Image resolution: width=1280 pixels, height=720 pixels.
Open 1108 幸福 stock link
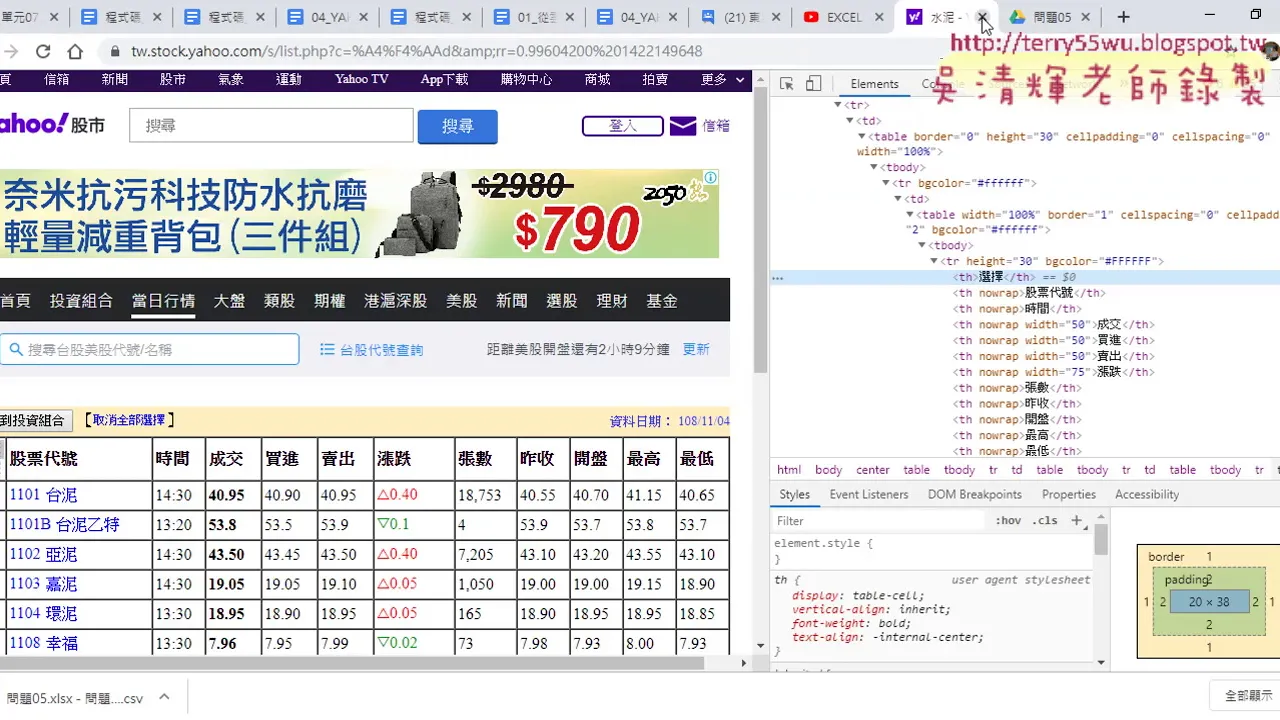point(43,643)
